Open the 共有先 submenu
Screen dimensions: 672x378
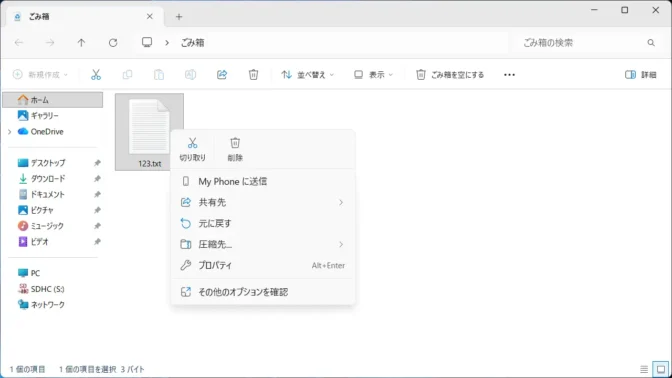coord(263,202)
